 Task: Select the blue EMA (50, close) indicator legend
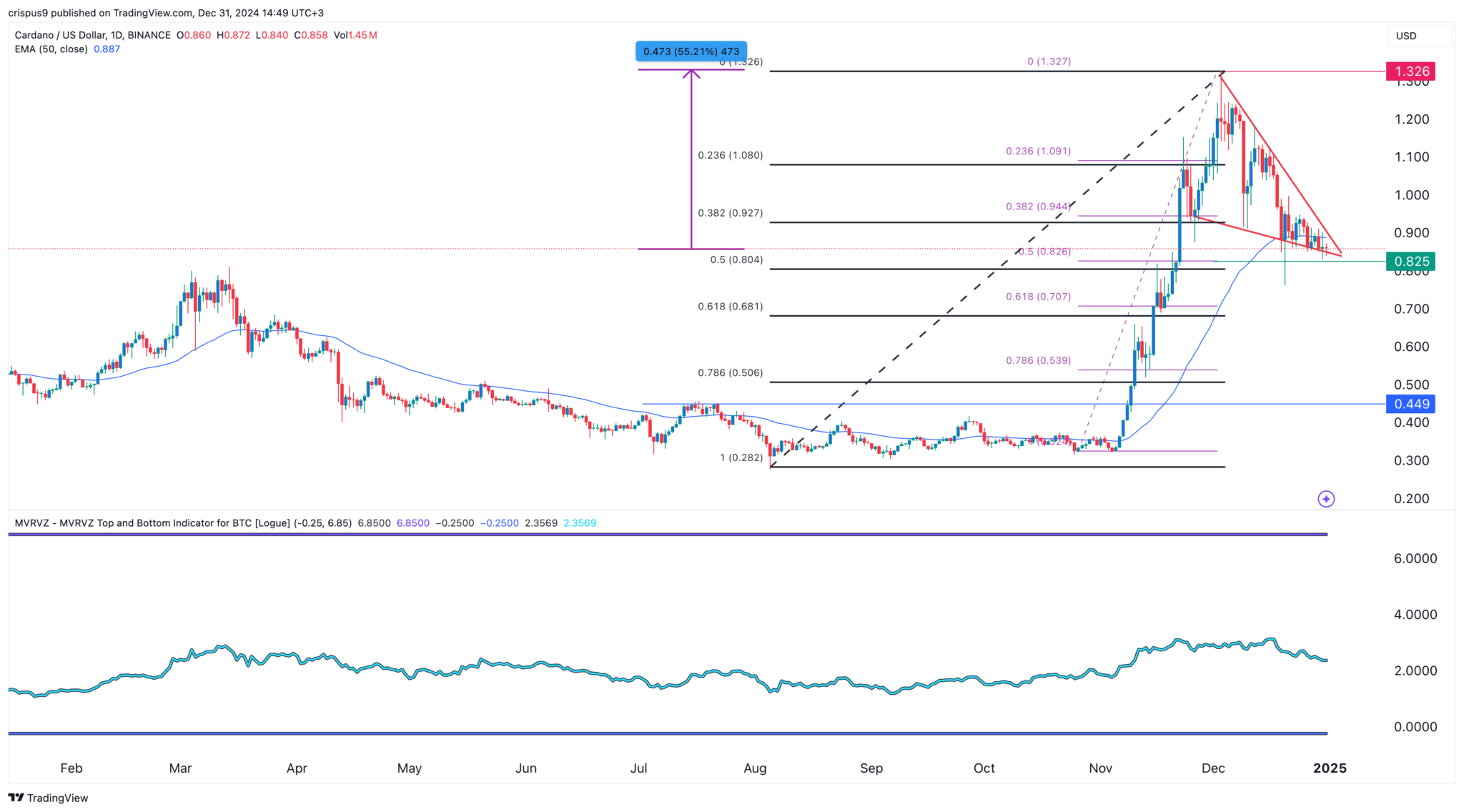point(50,49)
